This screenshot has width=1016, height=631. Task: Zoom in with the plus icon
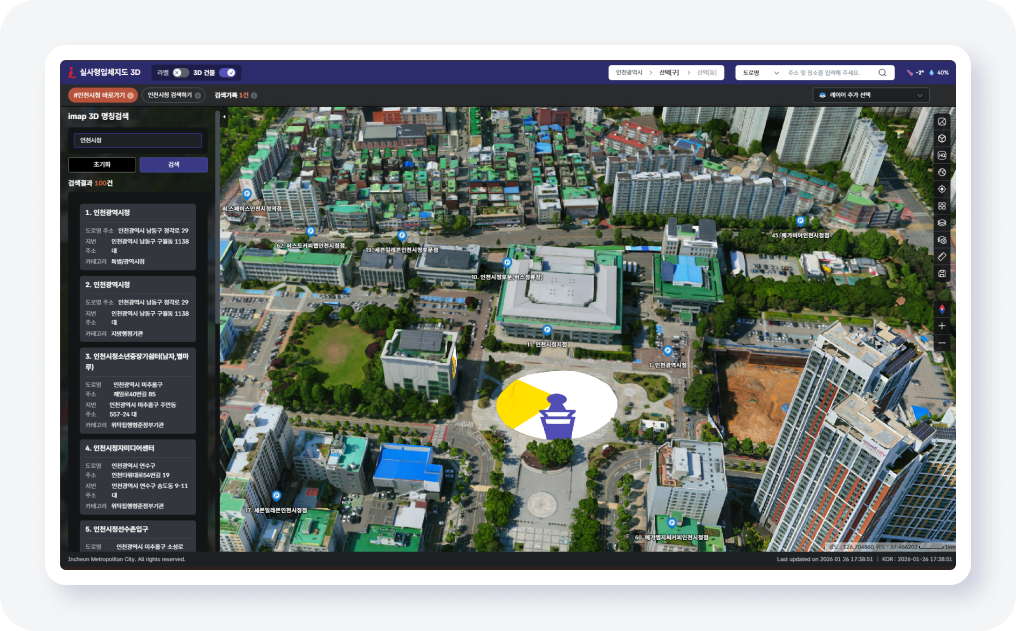pos(942,326)
